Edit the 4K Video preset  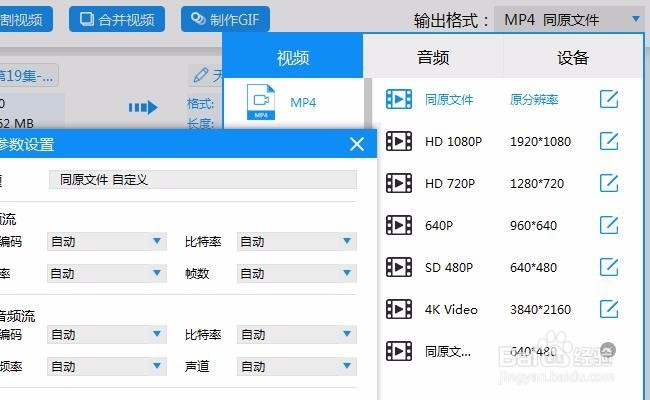tap(609, 309)
